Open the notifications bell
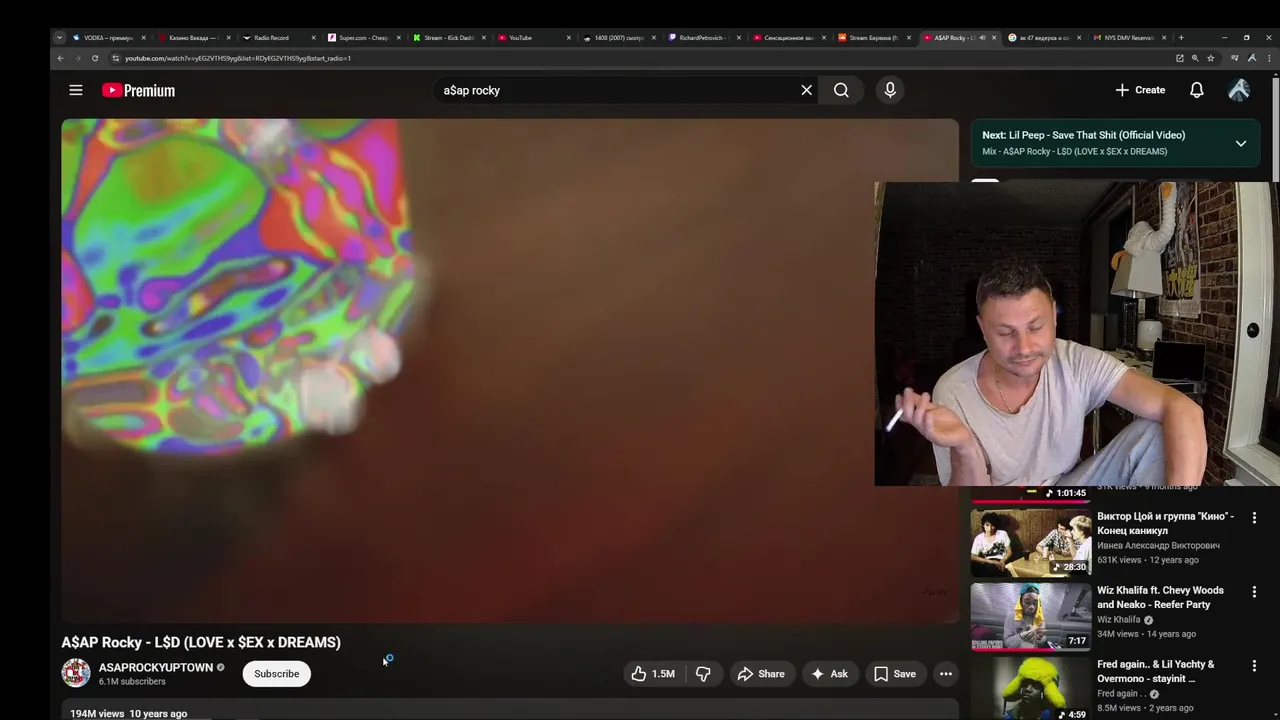The image size is (1280, 720). (1196, 90)
